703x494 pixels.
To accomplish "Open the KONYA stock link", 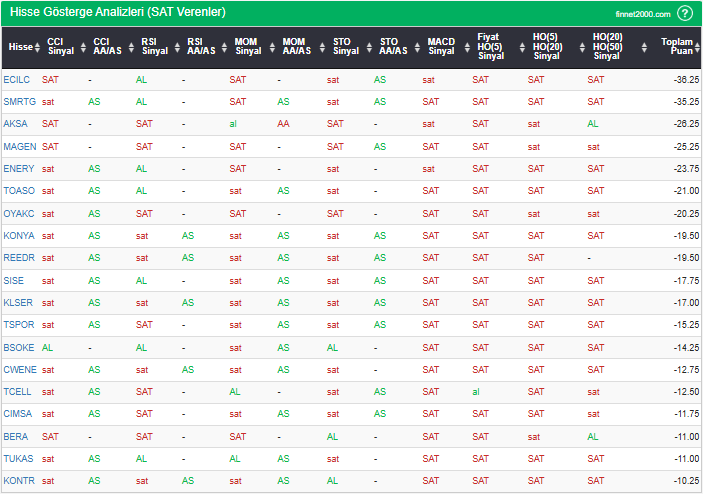I will point(19,235).
